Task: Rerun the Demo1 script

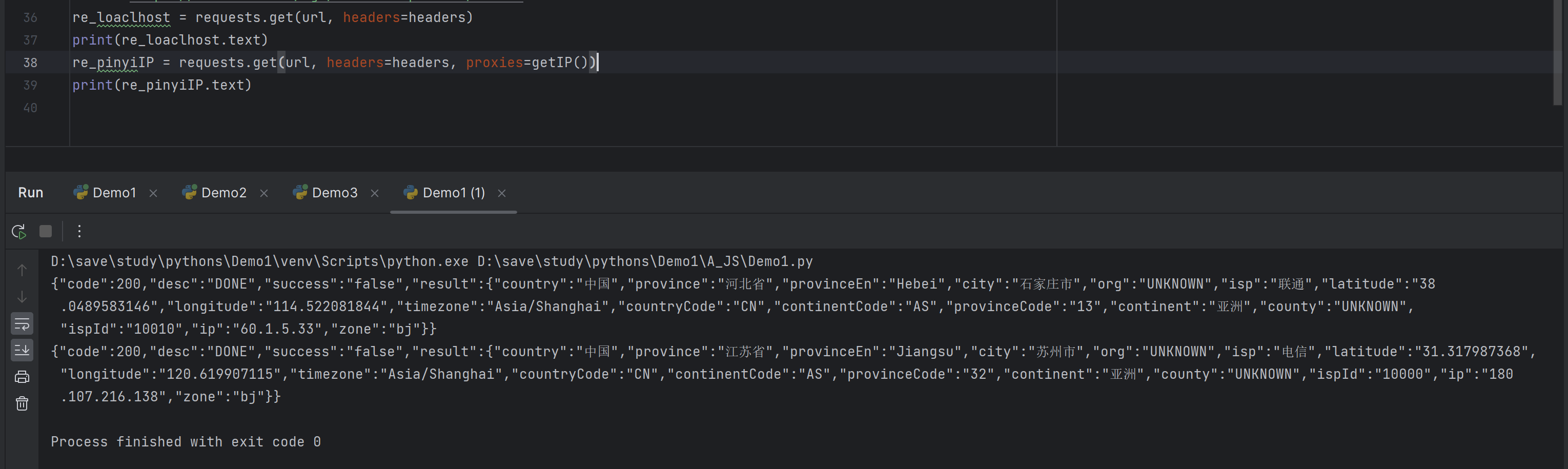Action: [x=19, y=232]
